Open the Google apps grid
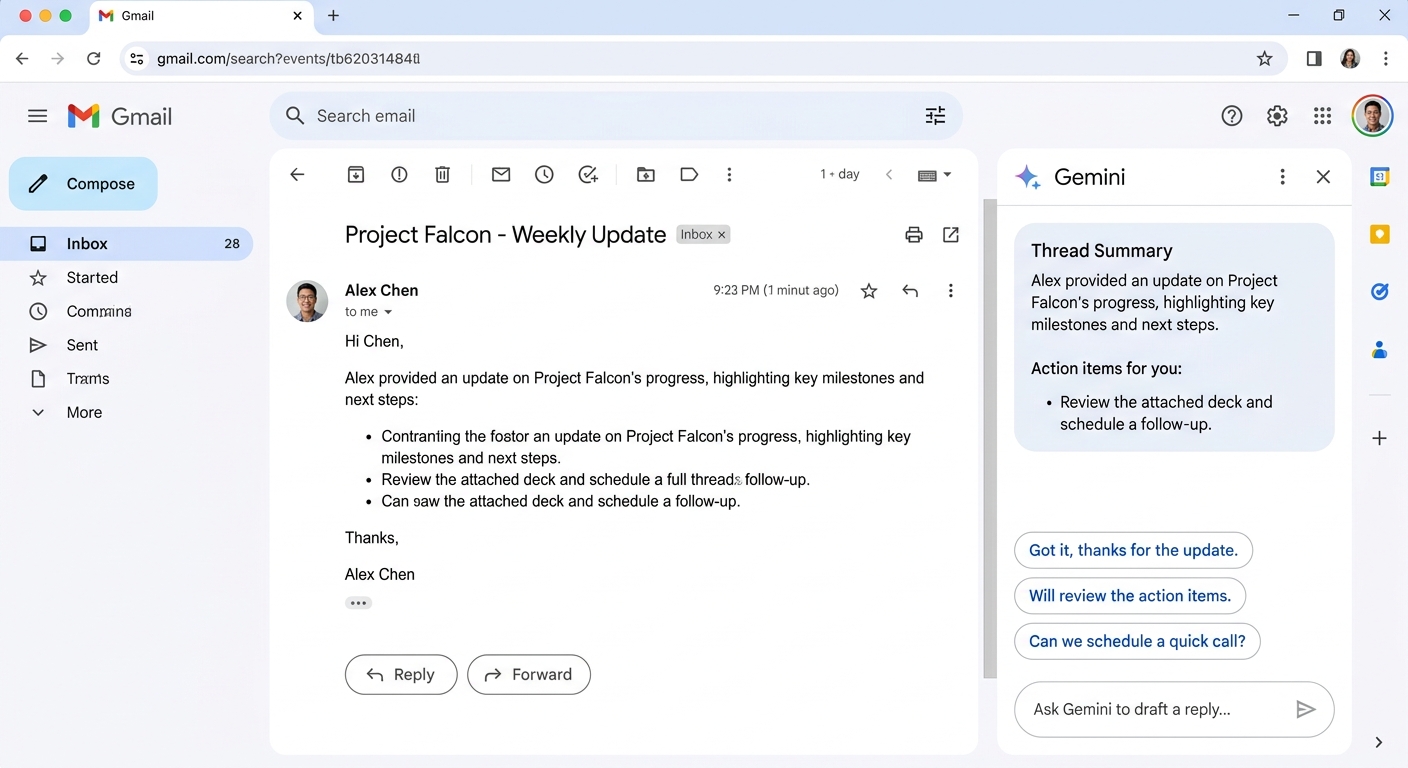 1323,116
